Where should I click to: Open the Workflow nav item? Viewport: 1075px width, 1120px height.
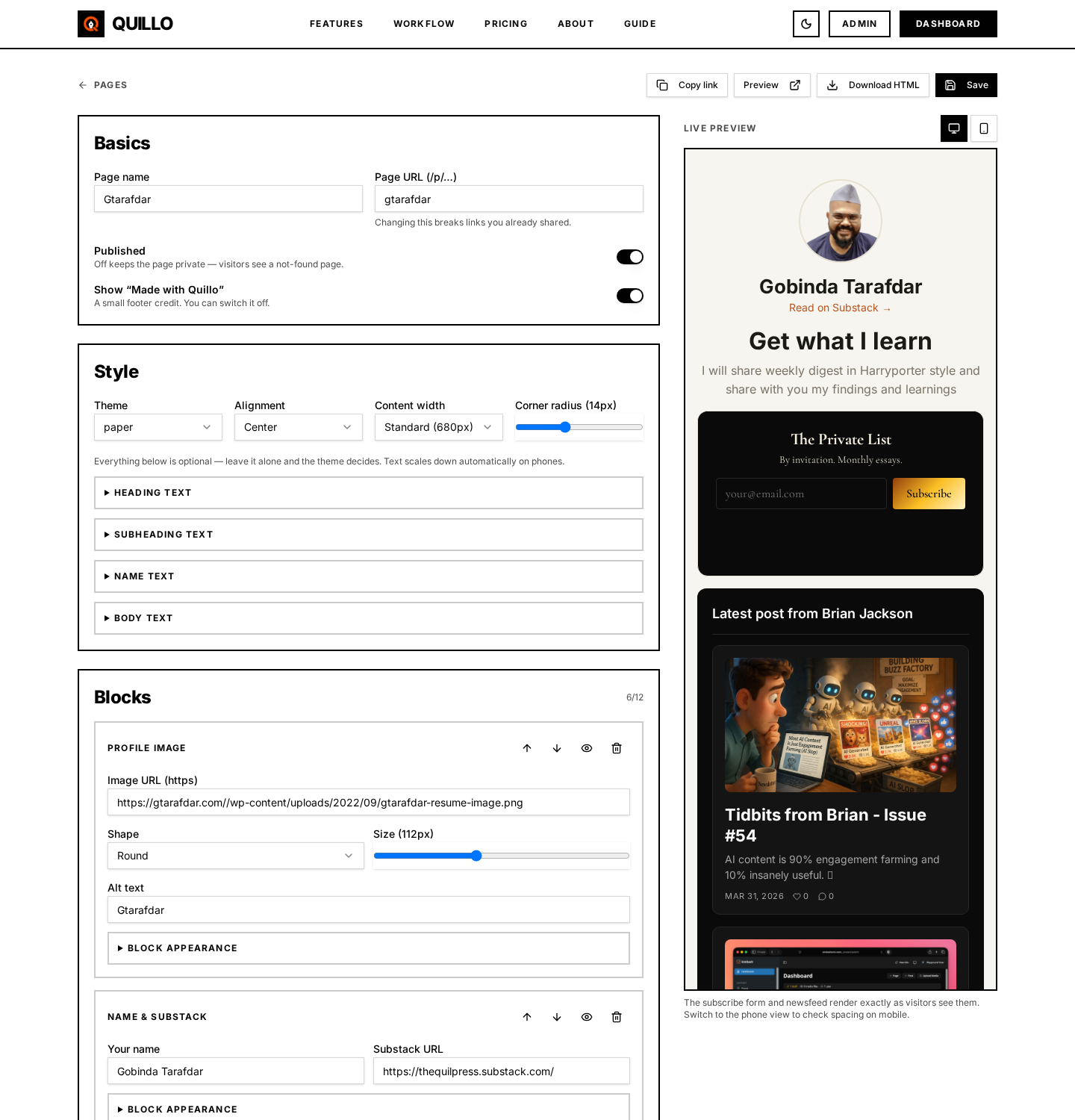coord(424,24)
